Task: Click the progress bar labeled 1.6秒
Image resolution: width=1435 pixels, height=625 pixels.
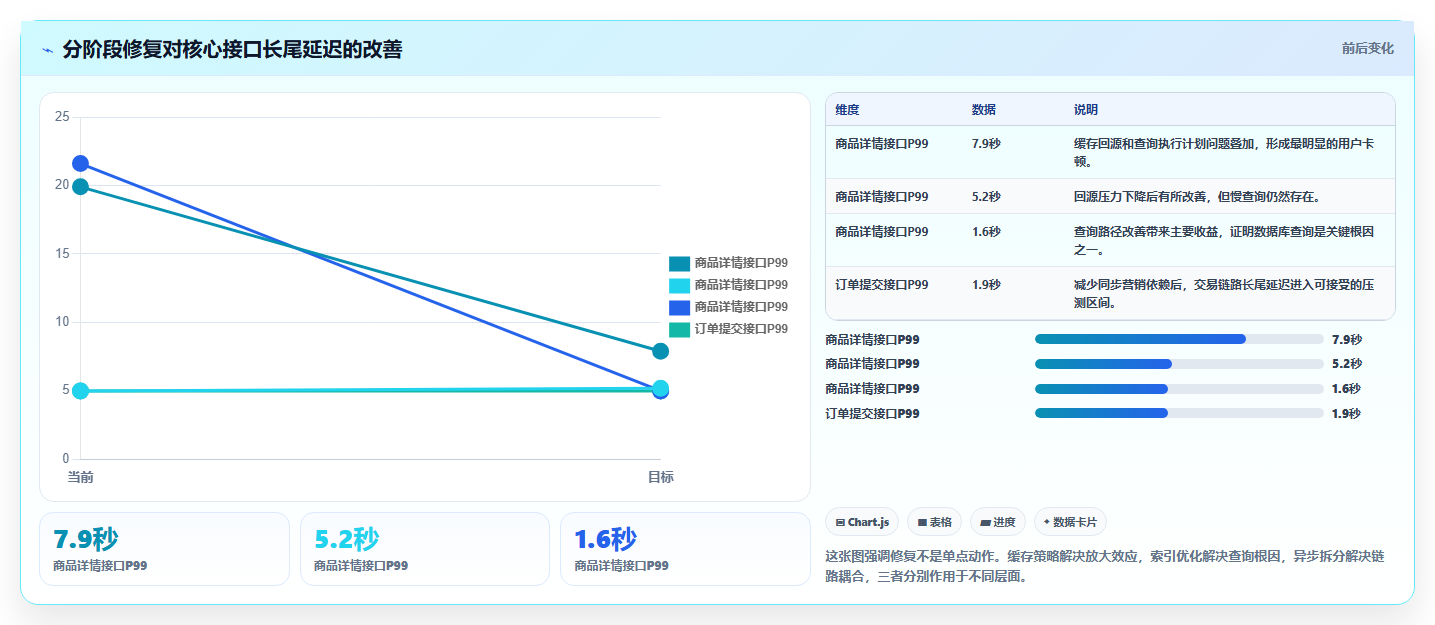Action: (x=1179, y=389)
